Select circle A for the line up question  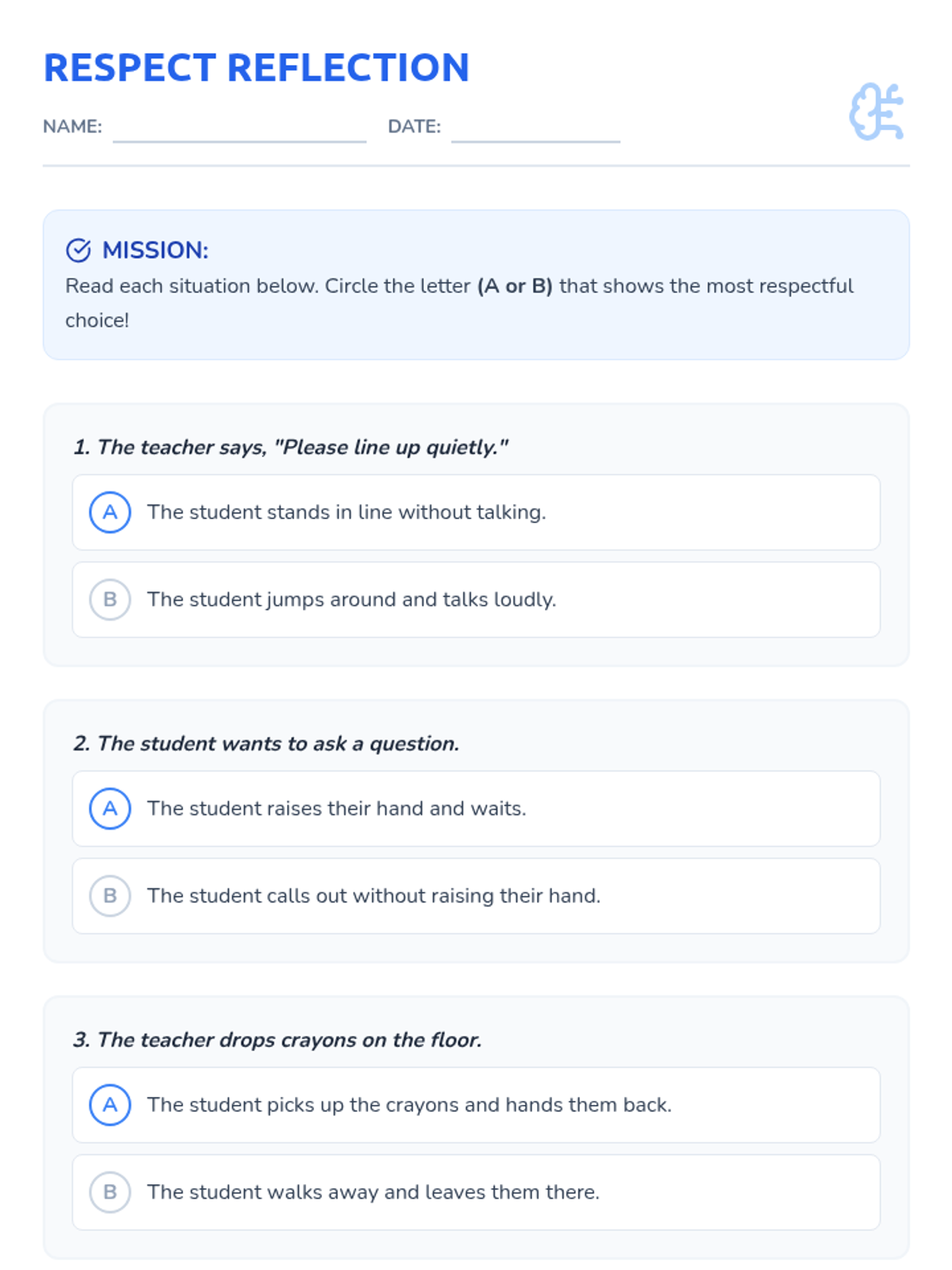[x=110, y=512]
